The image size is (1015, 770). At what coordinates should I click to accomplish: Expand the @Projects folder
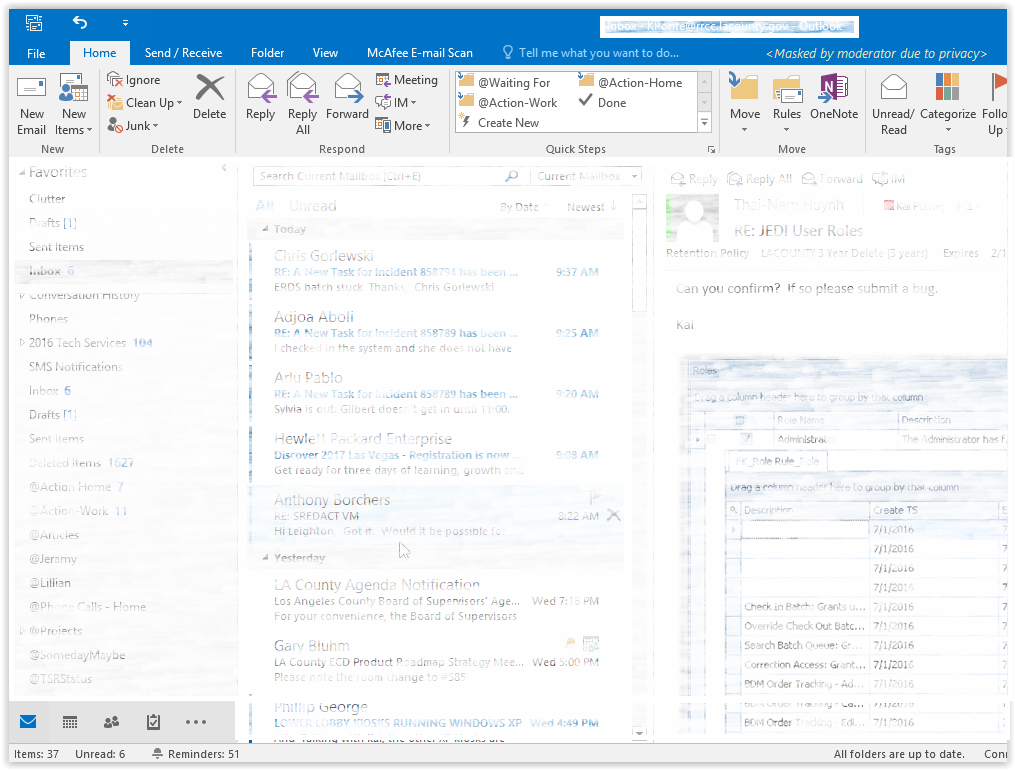pyautogui.click(x=21, y=630)
